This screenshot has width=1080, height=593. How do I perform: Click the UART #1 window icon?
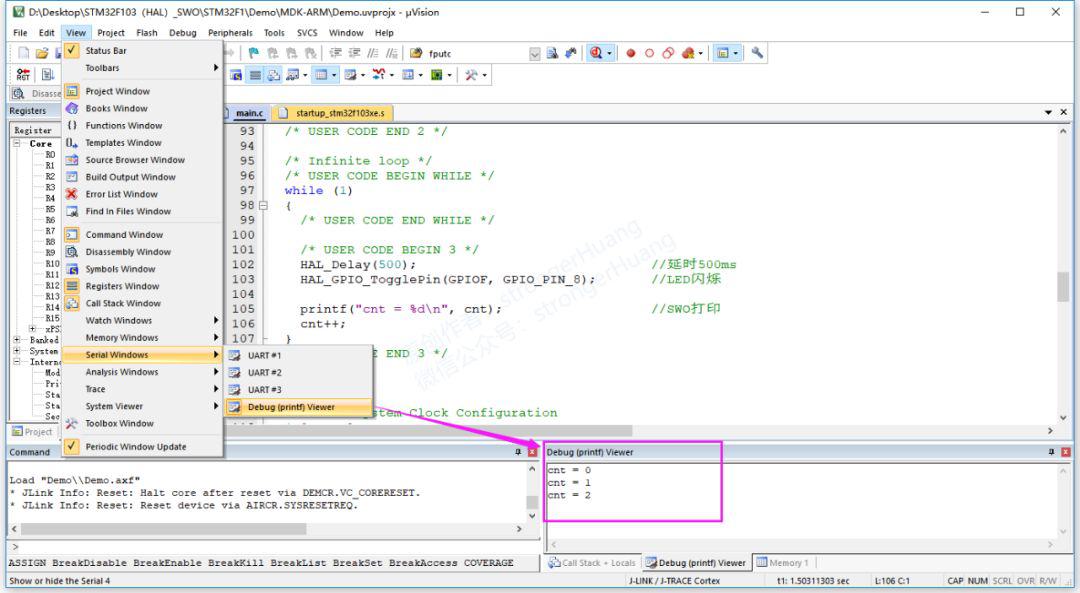234,355
